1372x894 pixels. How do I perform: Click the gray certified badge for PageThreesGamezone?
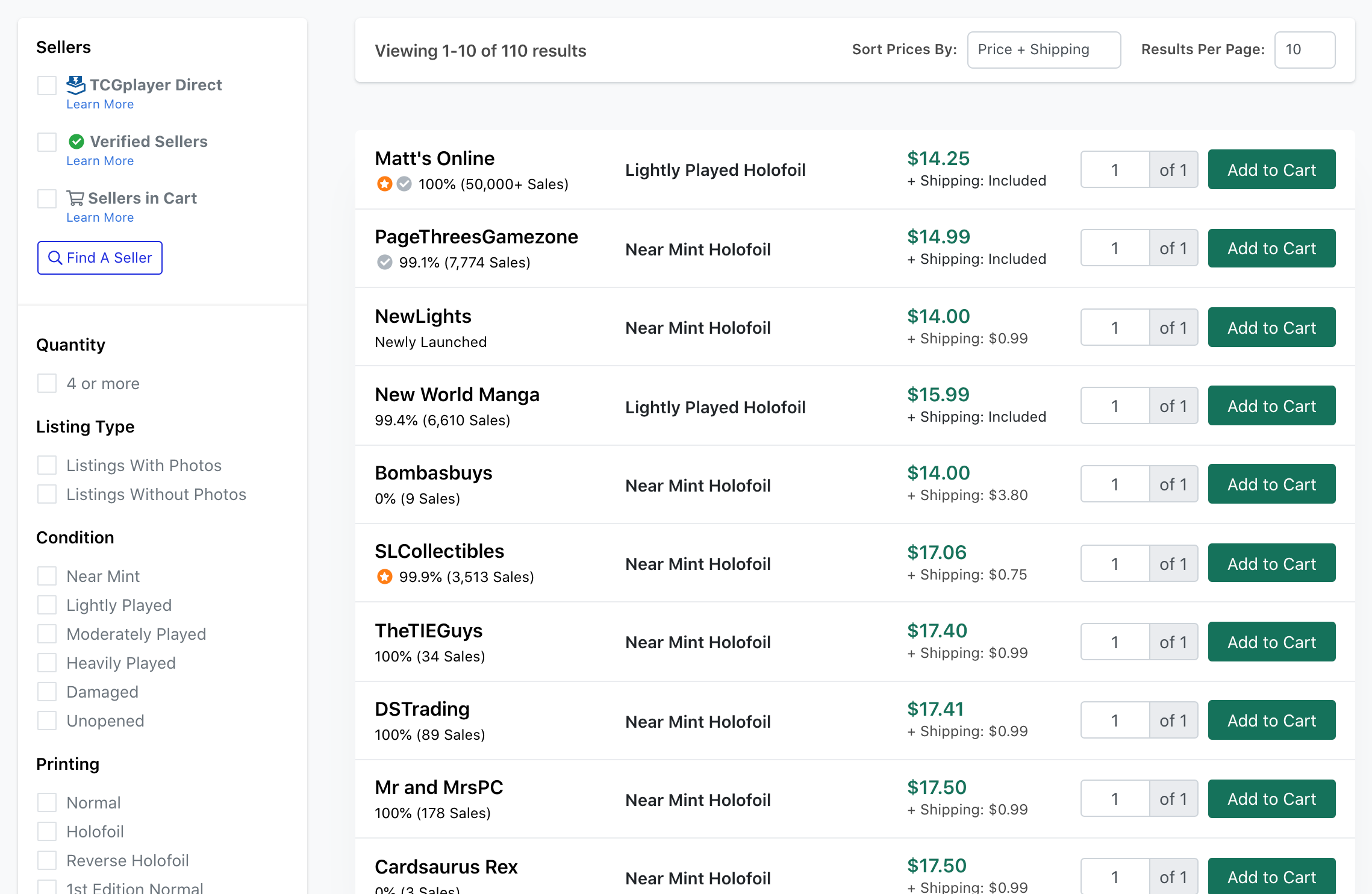click(385, 262)
